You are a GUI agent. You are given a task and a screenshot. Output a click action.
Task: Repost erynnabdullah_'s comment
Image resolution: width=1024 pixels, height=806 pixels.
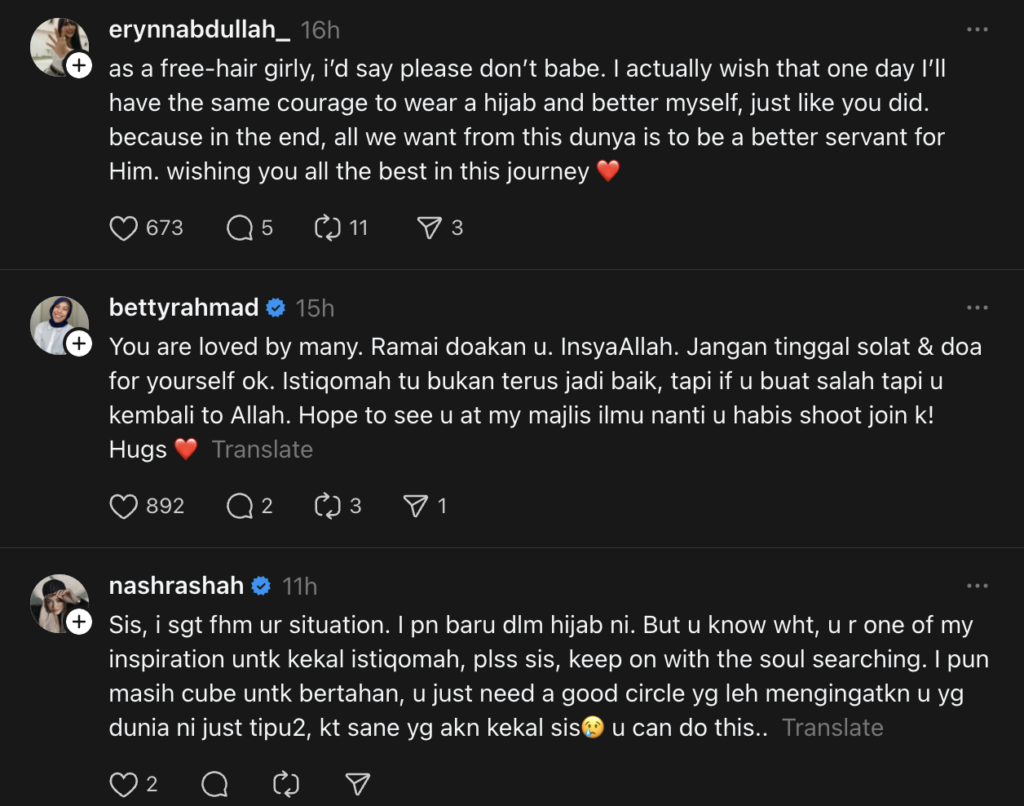click(x=328, y=229)
